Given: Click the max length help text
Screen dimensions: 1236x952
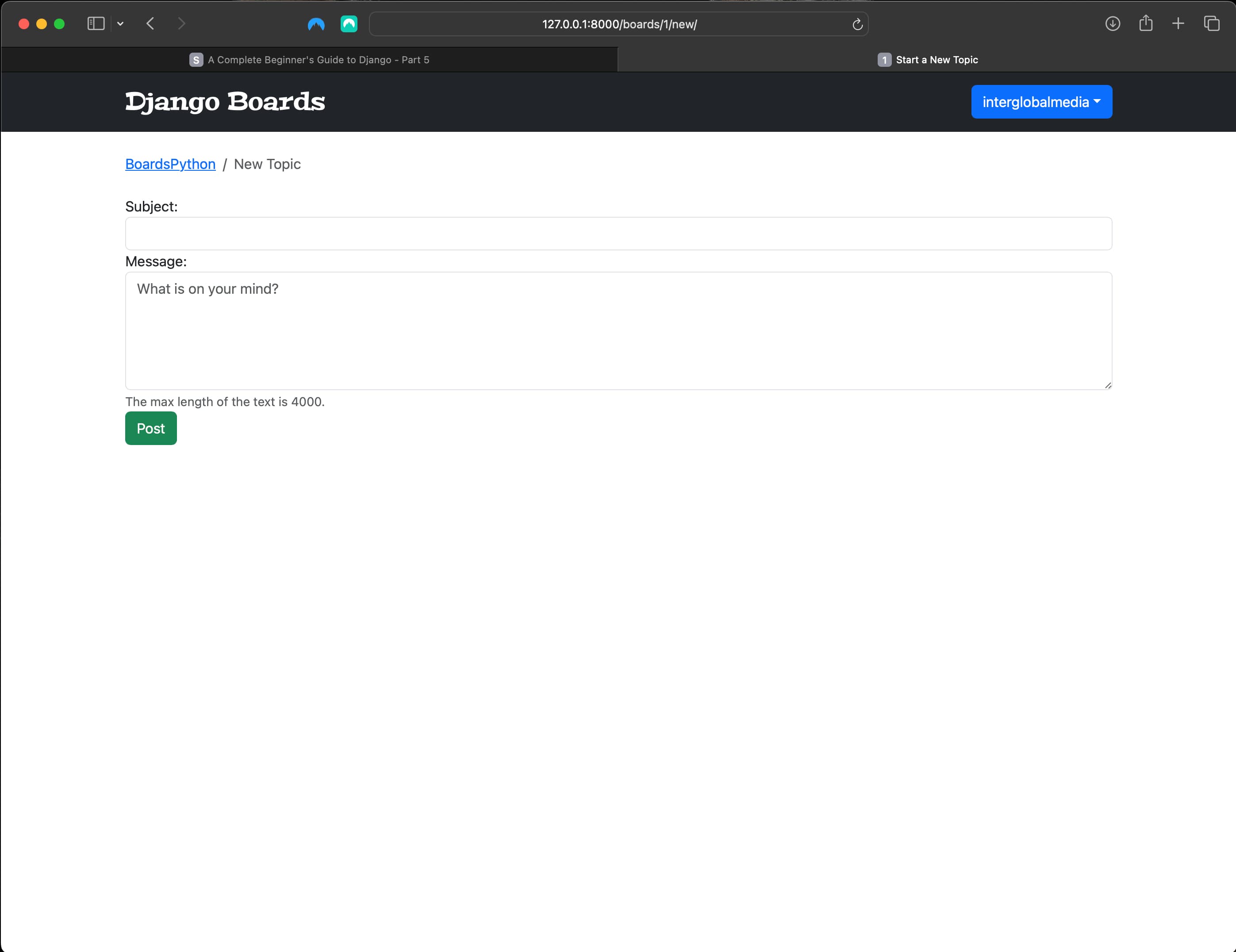Looking at the screenshot, I should coord(225,402).
